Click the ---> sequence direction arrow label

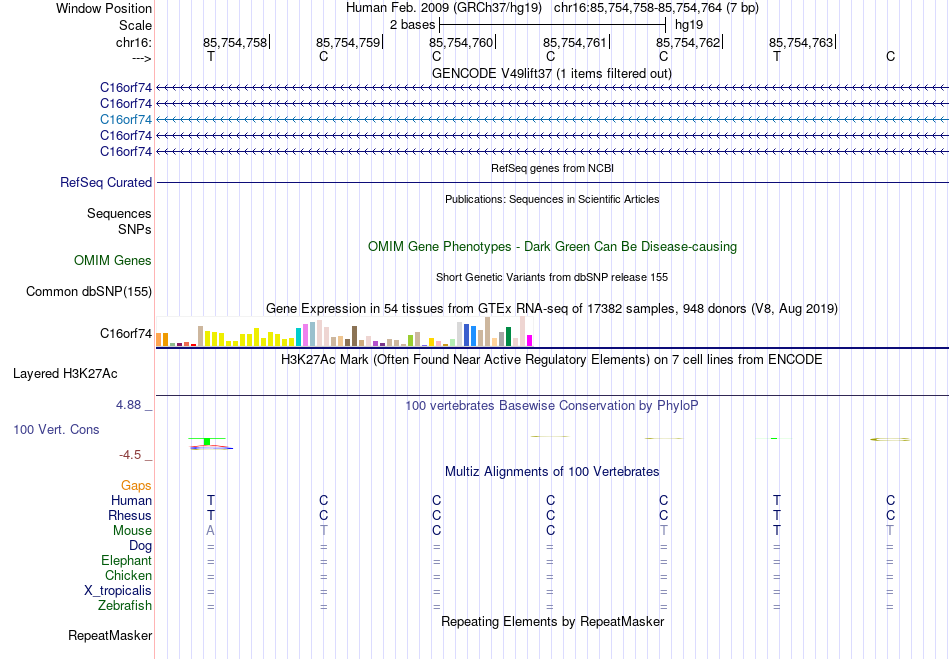tap(141, 58)
